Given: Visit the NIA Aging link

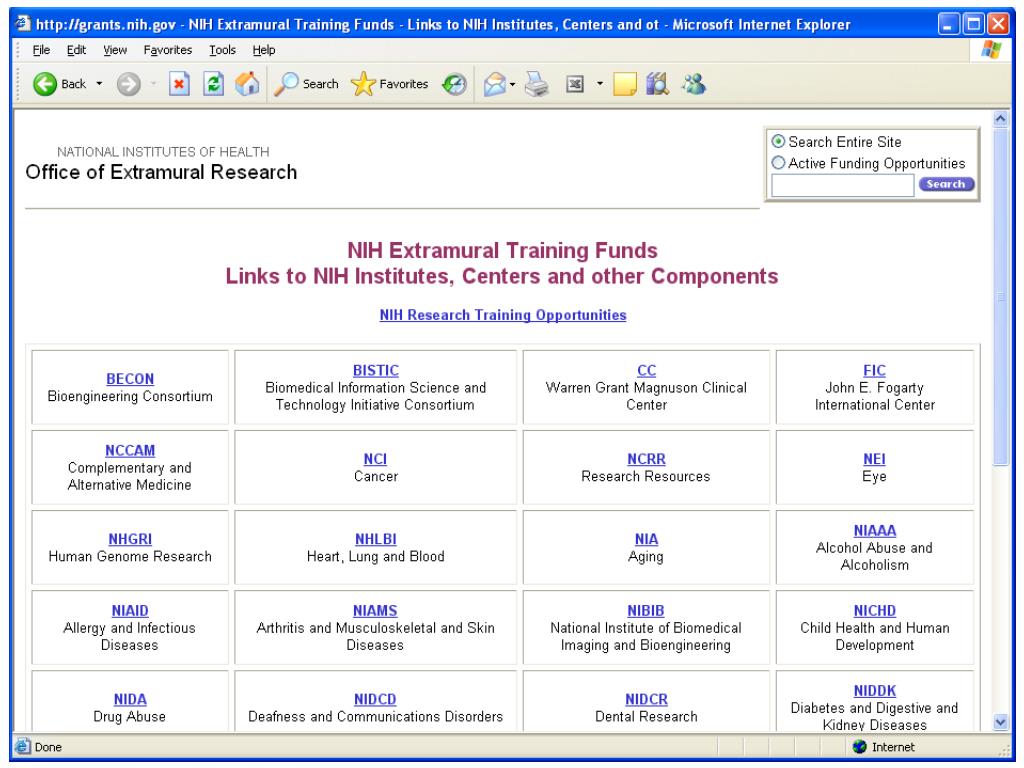Looking at the screenshot, I should 647,539.
